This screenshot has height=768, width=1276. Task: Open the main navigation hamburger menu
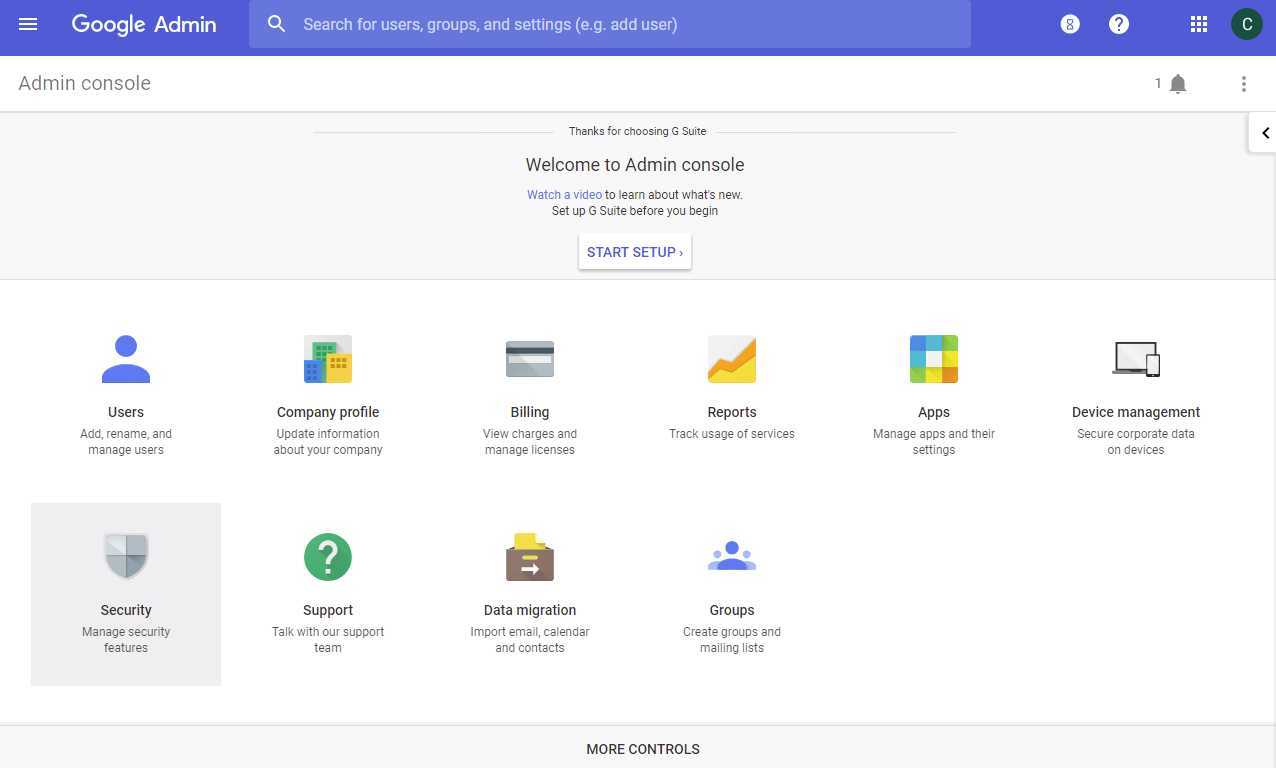point(28,24)
